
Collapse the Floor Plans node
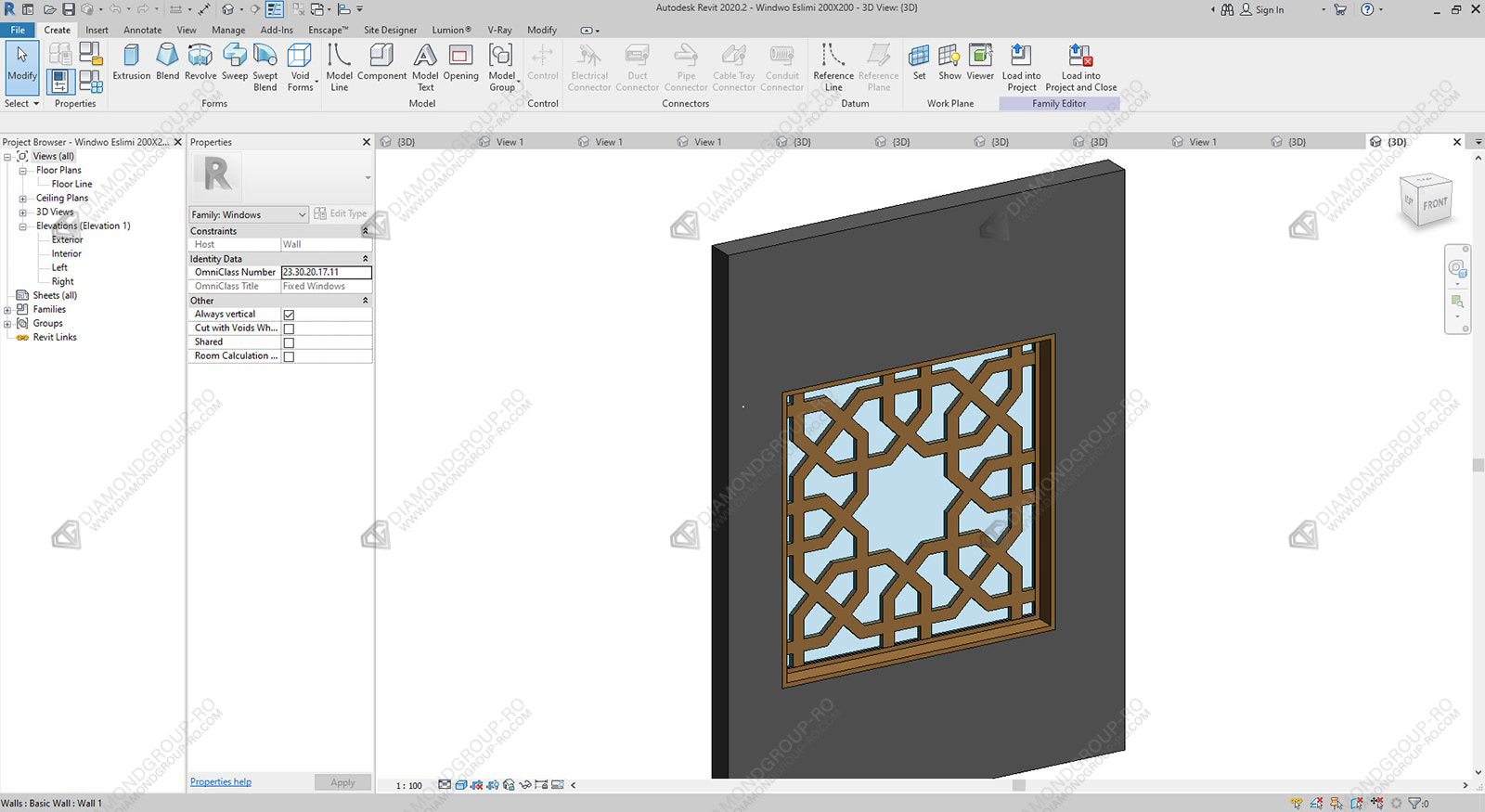[x=23, y=171]
